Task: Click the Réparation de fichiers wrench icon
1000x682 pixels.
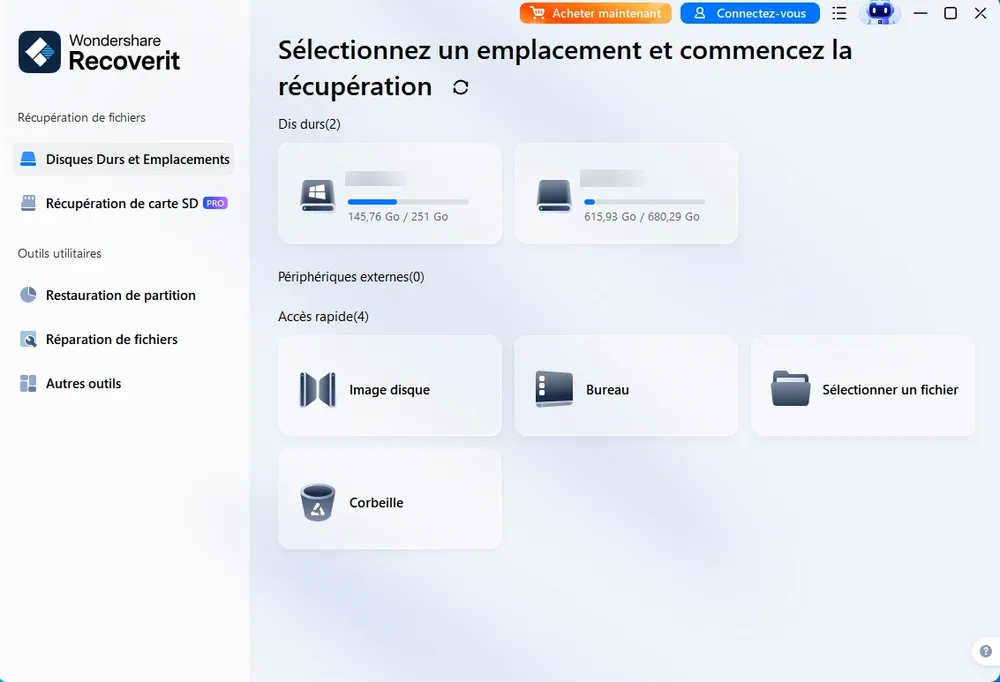Action: (28, 339)
